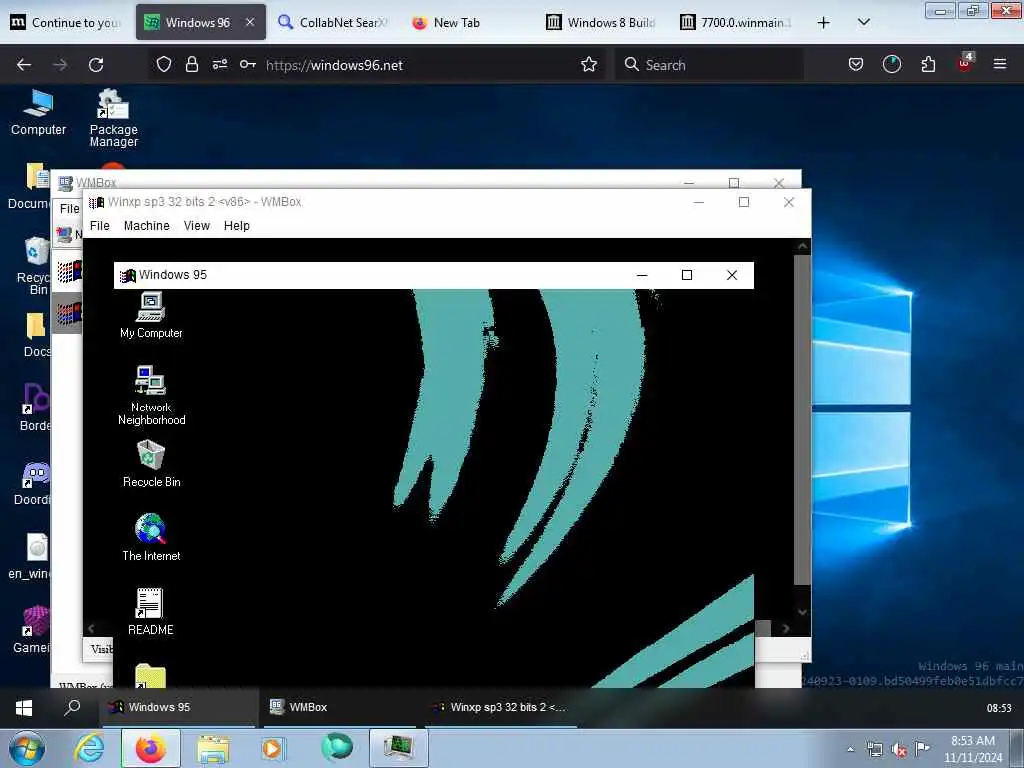Switch to the CollabNet browser tab
Image resolution: width=1024 pixels, height=768 pixels.
(334, 22)
